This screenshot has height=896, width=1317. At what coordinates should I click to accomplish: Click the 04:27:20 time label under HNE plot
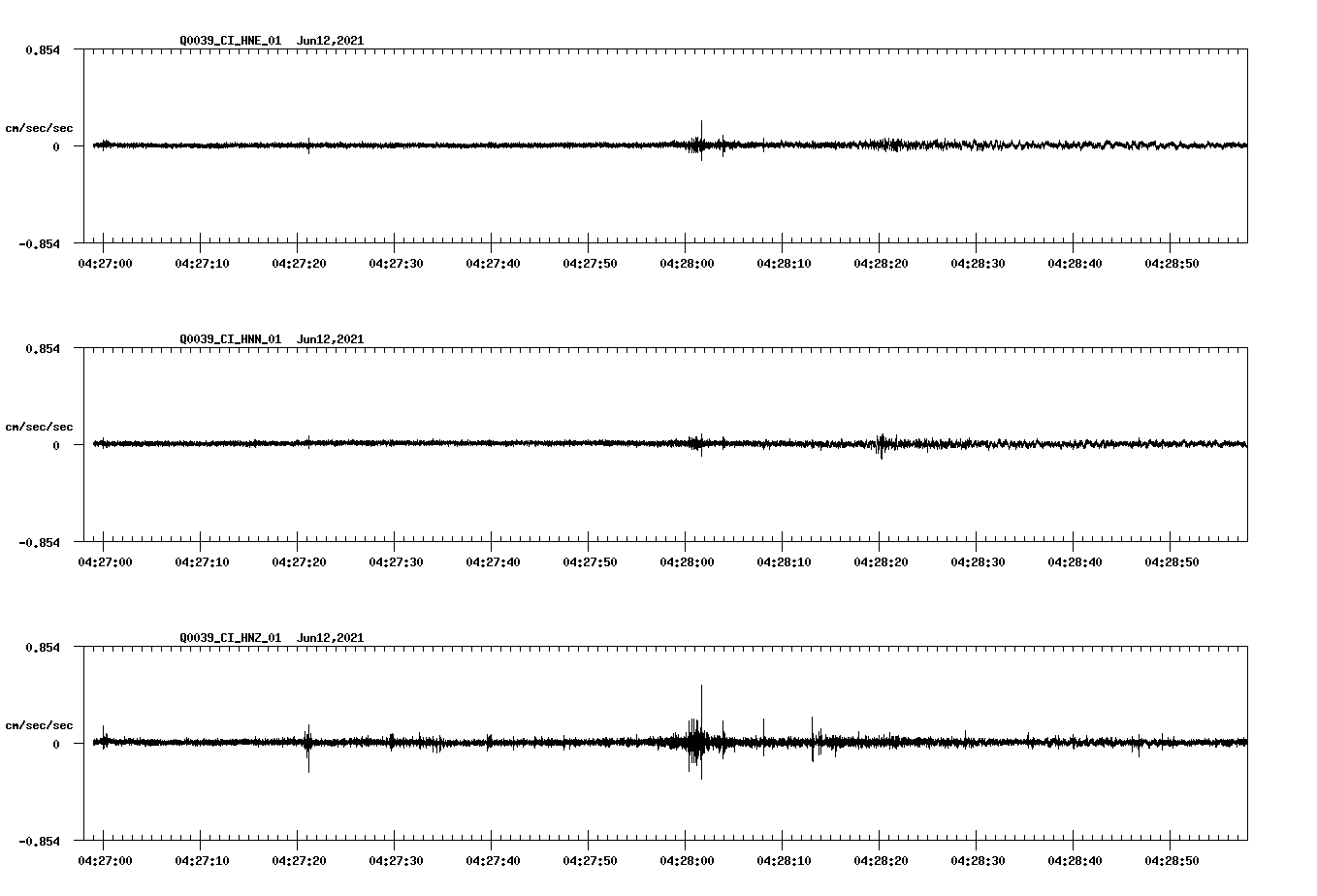tap(299, 264)
